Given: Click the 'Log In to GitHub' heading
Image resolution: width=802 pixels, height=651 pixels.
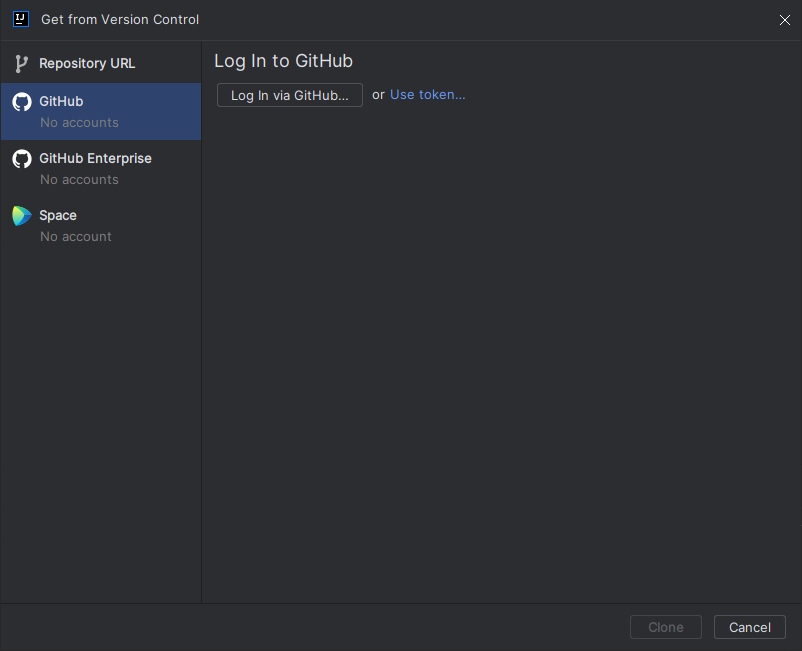Looking at the screenshot, I should coord(283,61).
